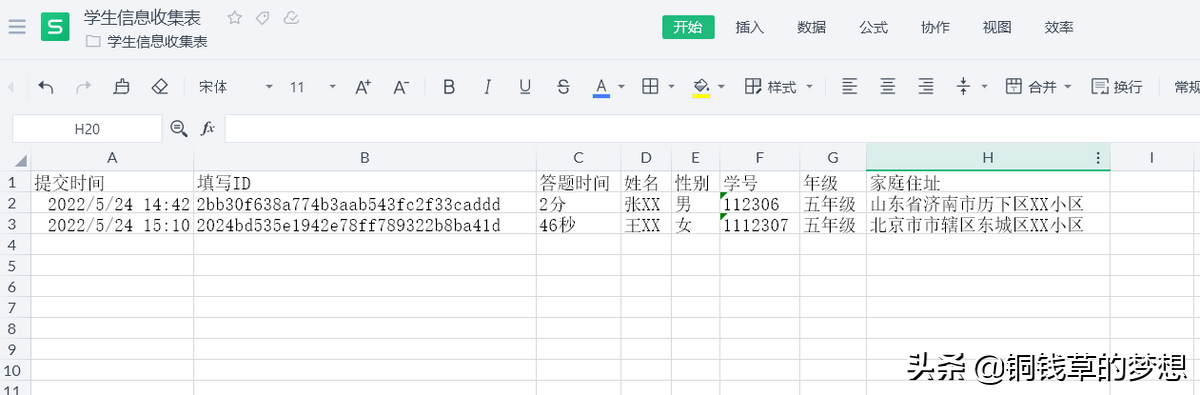Switch to the 数据 tab
Screen dimensions: 1200x395
(x=812, y=27)
